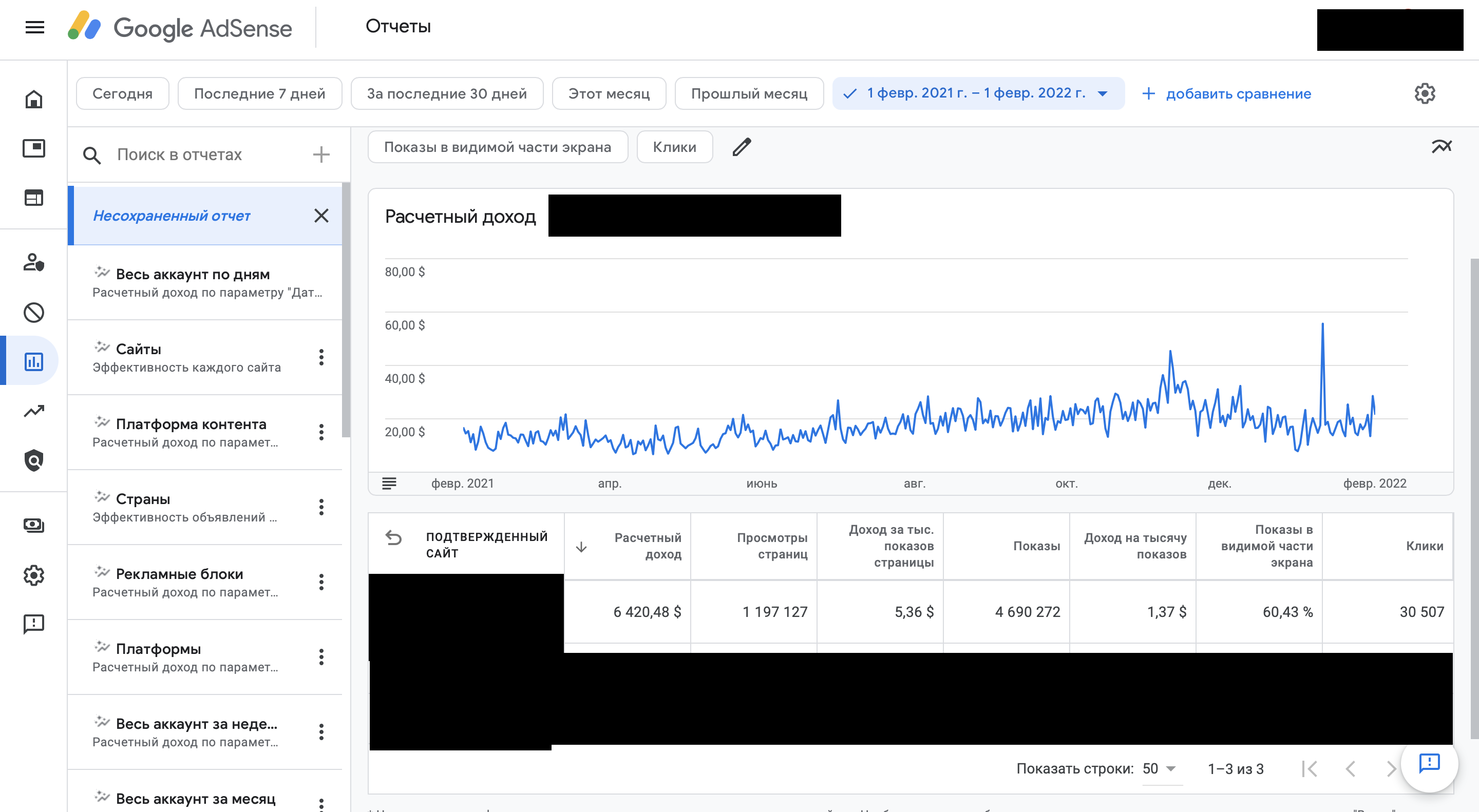Select the Сегодня date filter
This screenshot has height=812, width=1479.
click(122, 93)
